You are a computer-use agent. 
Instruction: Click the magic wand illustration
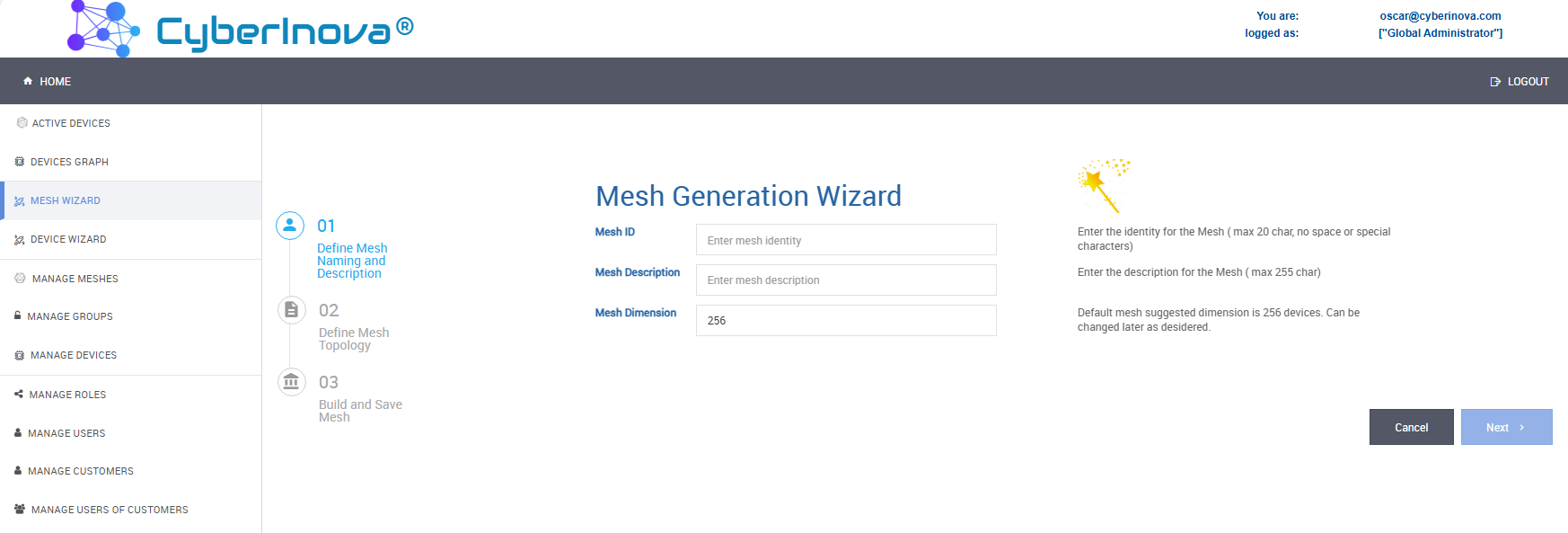tap(1104, 184)
